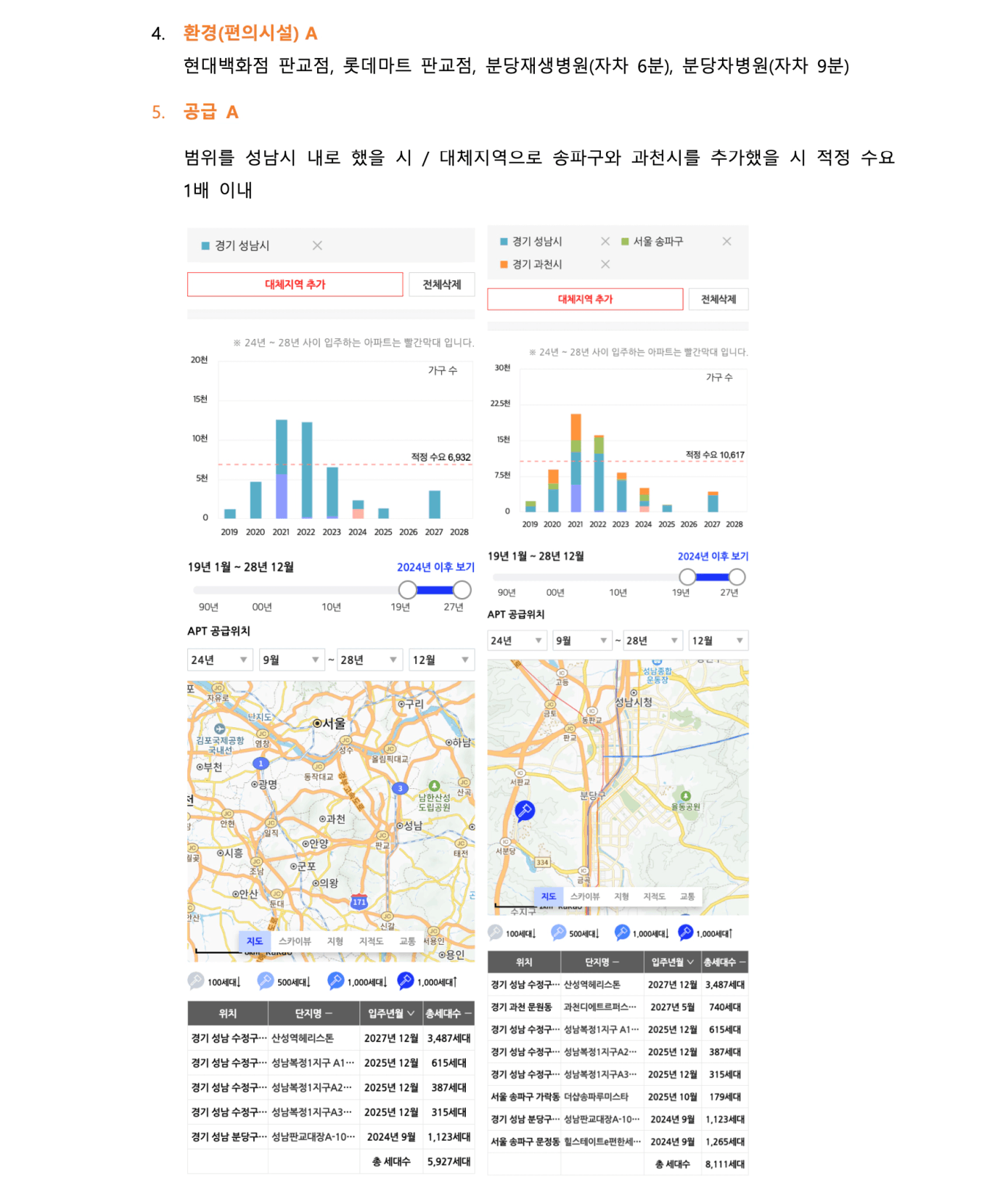The height and width of the screenshot is (1204, 1003).
Task: Open left panel 9월 start month dropdown
Action: coord(292,660)
